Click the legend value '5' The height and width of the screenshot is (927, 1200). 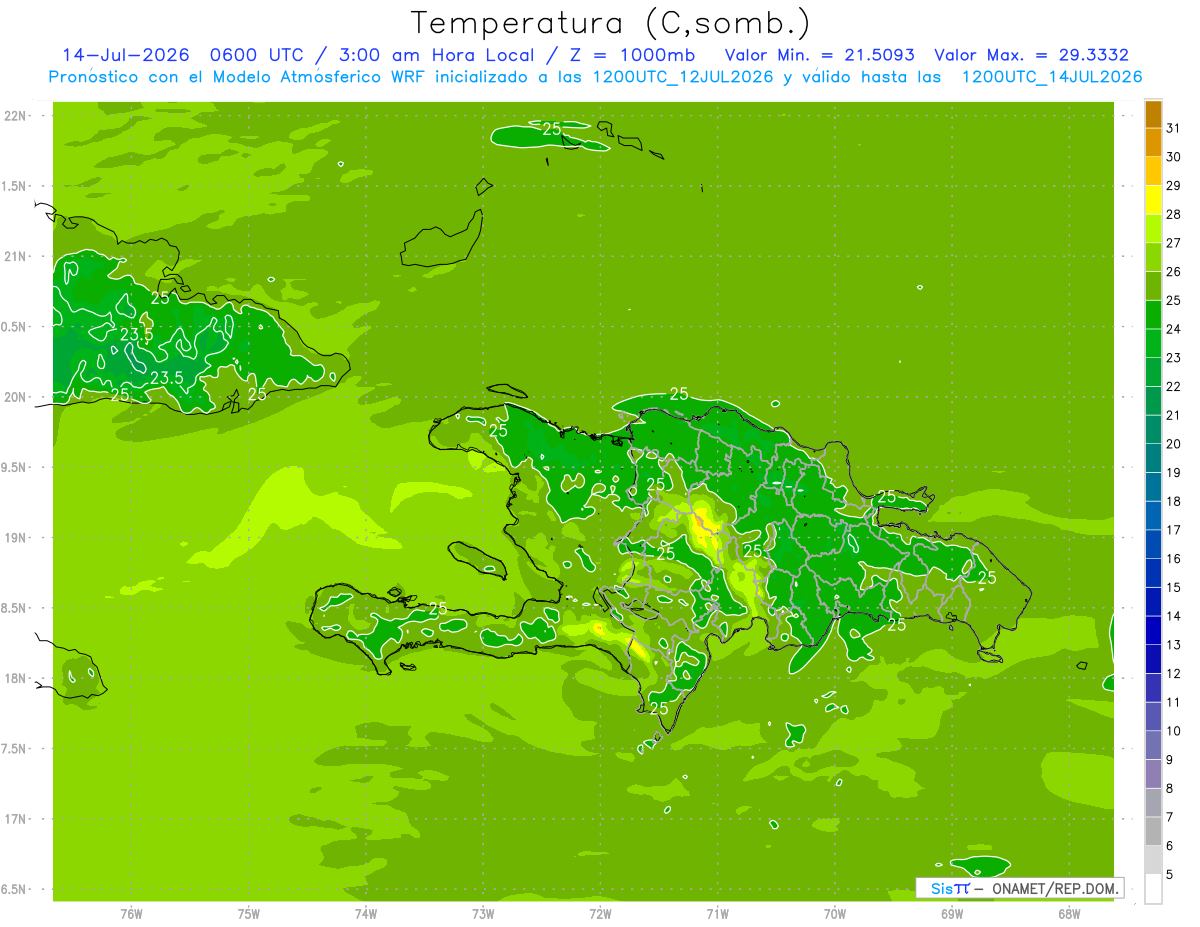click(1171, 875)
